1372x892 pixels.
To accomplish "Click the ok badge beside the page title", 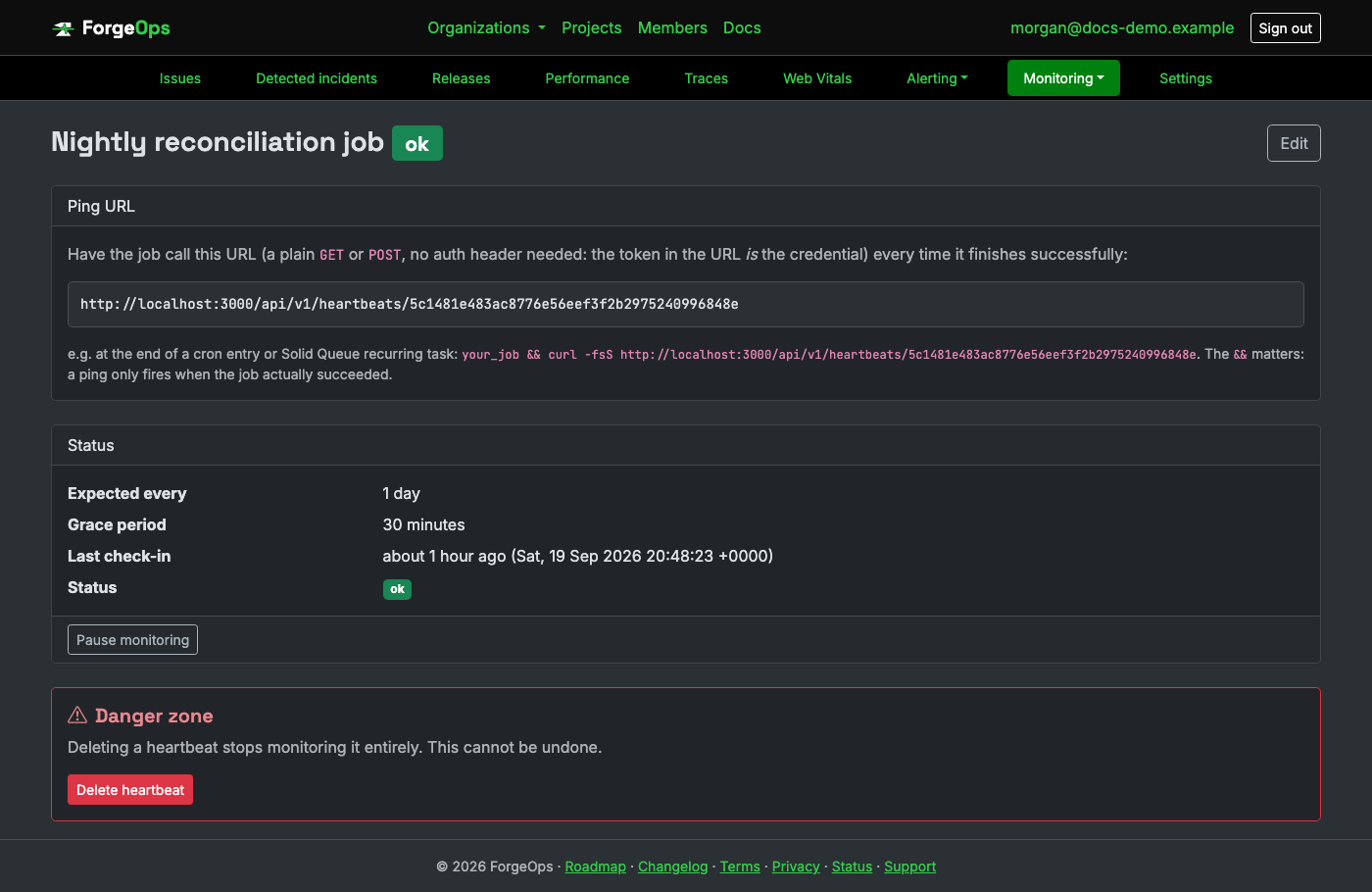I will [x=417, y=143].
